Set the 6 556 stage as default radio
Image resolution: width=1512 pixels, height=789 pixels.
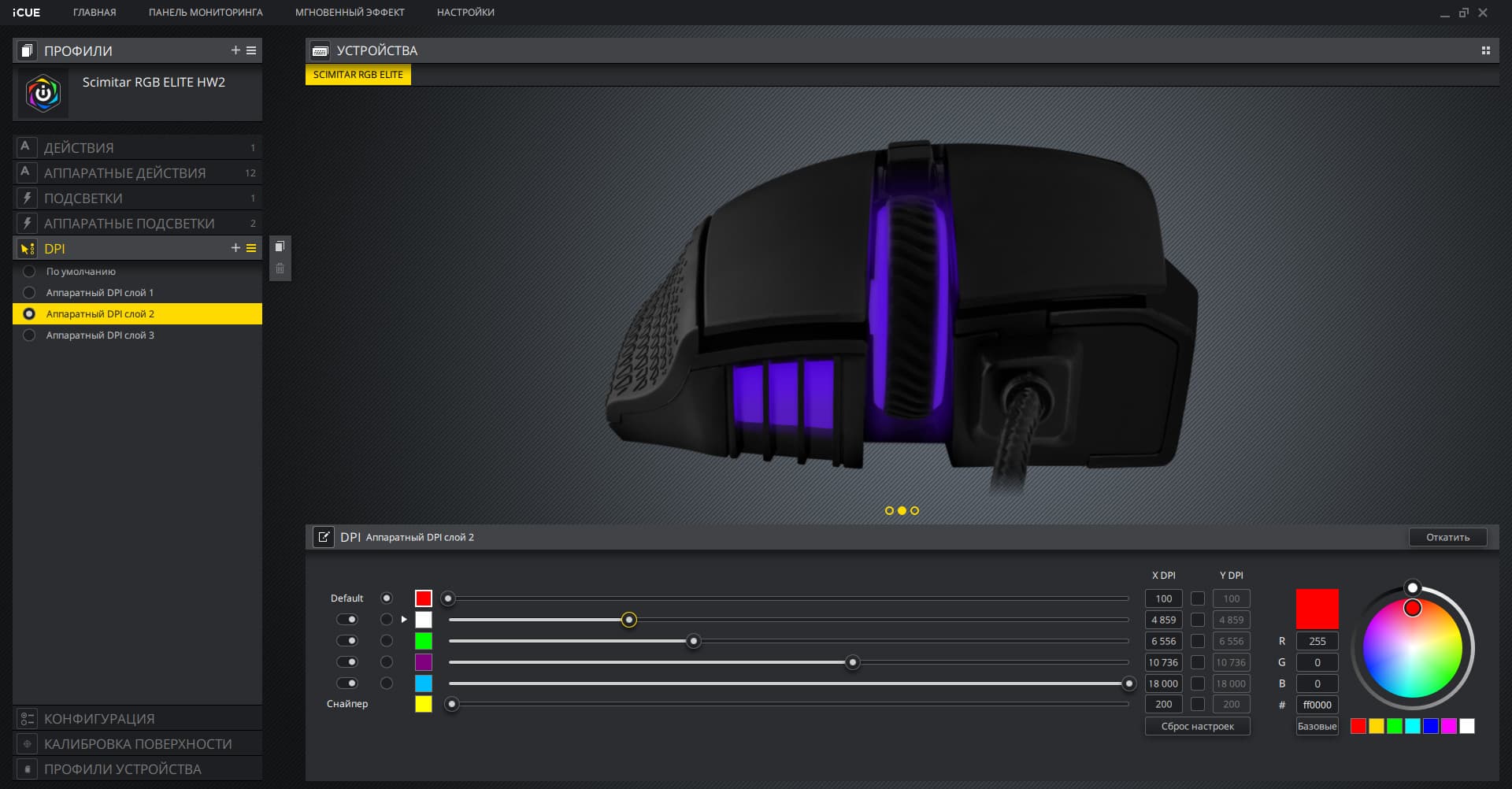pyautogui.click(x=386, y=641)
